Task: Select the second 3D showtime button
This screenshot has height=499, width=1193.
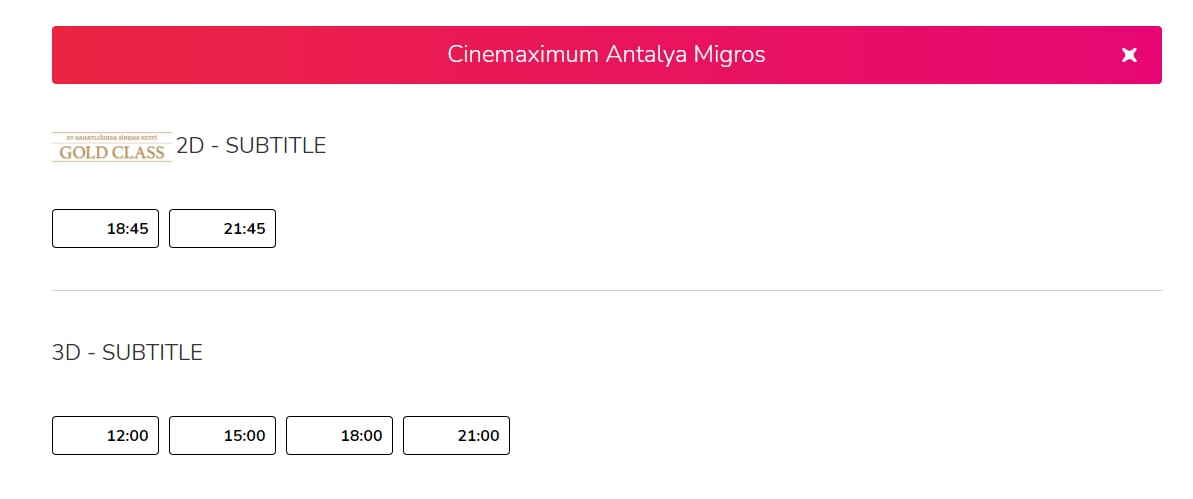Action: point(222,435)
